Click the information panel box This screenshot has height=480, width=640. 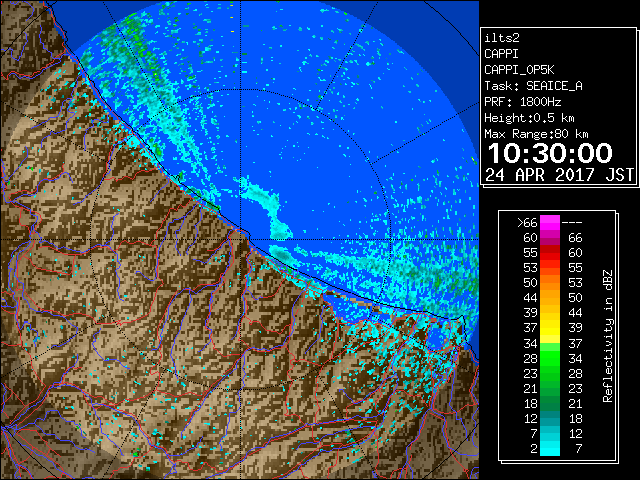[x=558, y=107]
